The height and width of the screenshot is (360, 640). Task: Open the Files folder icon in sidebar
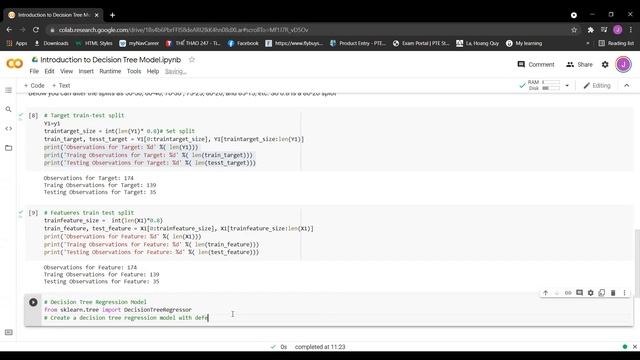pos(9,148)
